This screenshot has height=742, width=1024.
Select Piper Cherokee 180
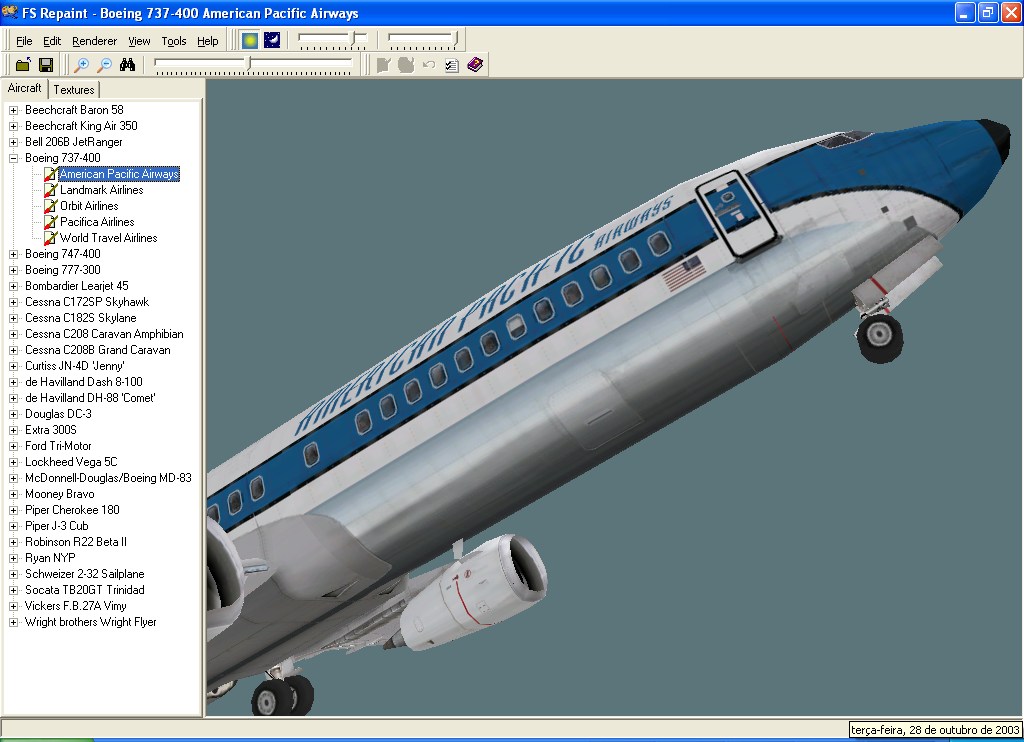72,510
